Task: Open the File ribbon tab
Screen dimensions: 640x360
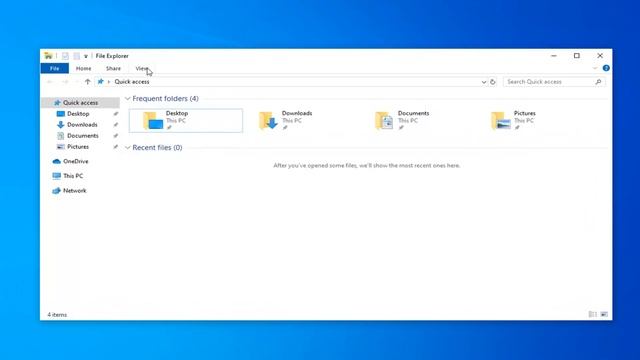Action: click(x=55, y=69)
